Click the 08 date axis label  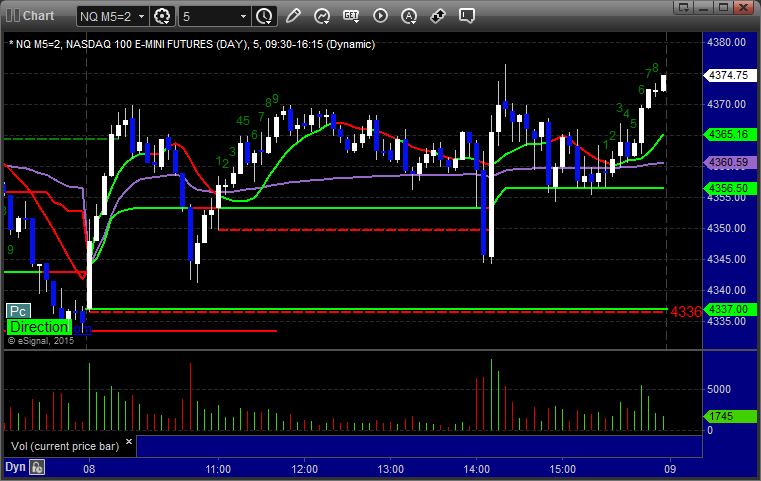(x=89, y=469)
